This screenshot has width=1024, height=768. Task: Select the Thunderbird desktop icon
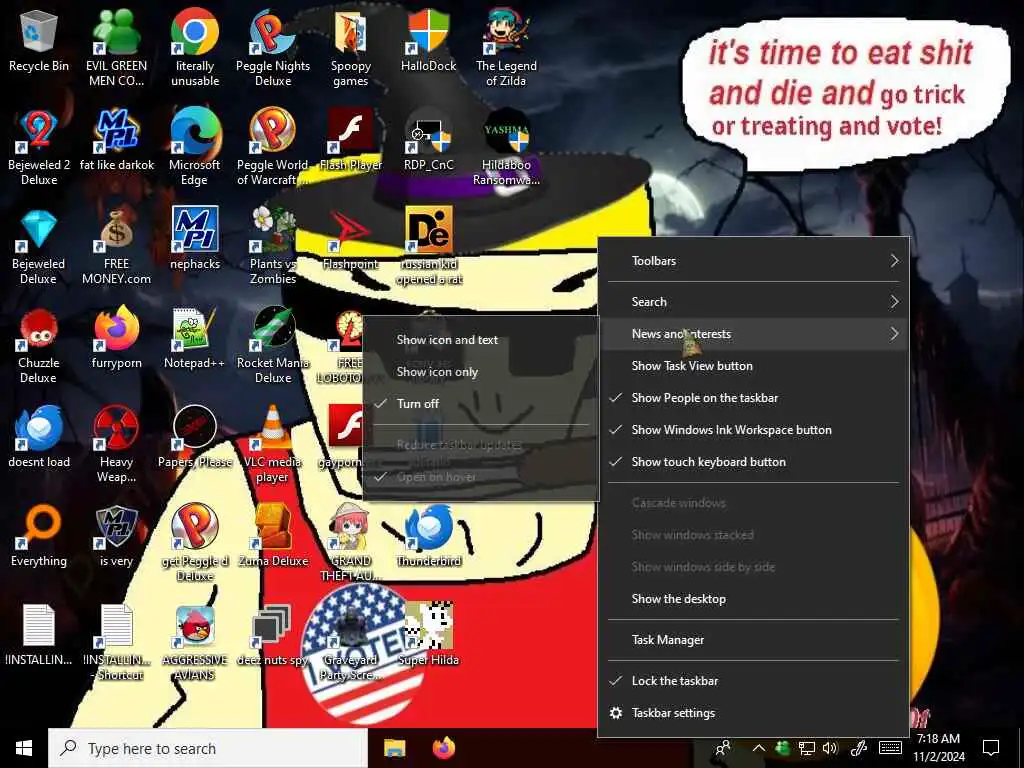(428, 536)
